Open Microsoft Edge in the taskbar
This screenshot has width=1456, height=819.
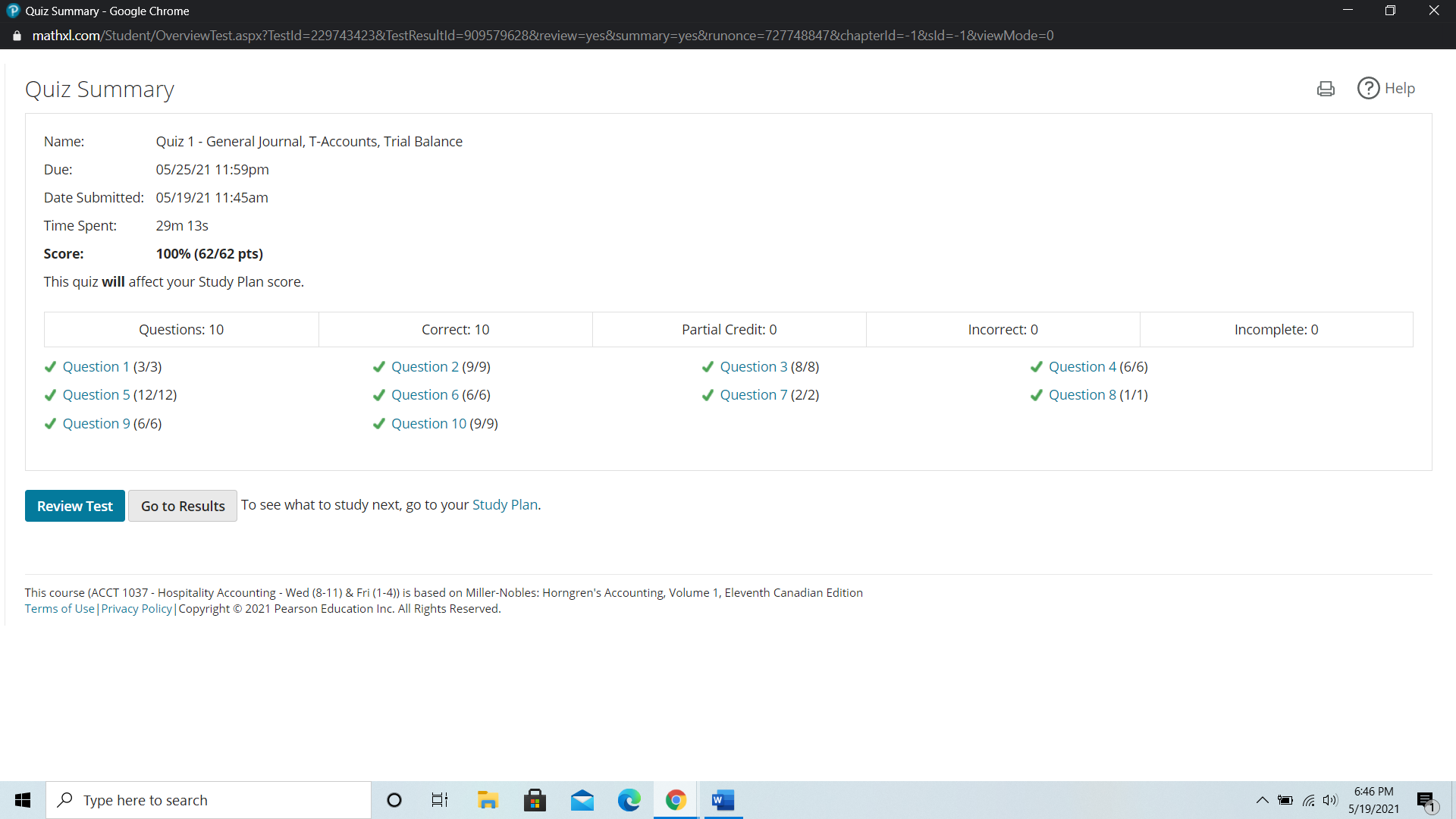(x=629, y=800)
